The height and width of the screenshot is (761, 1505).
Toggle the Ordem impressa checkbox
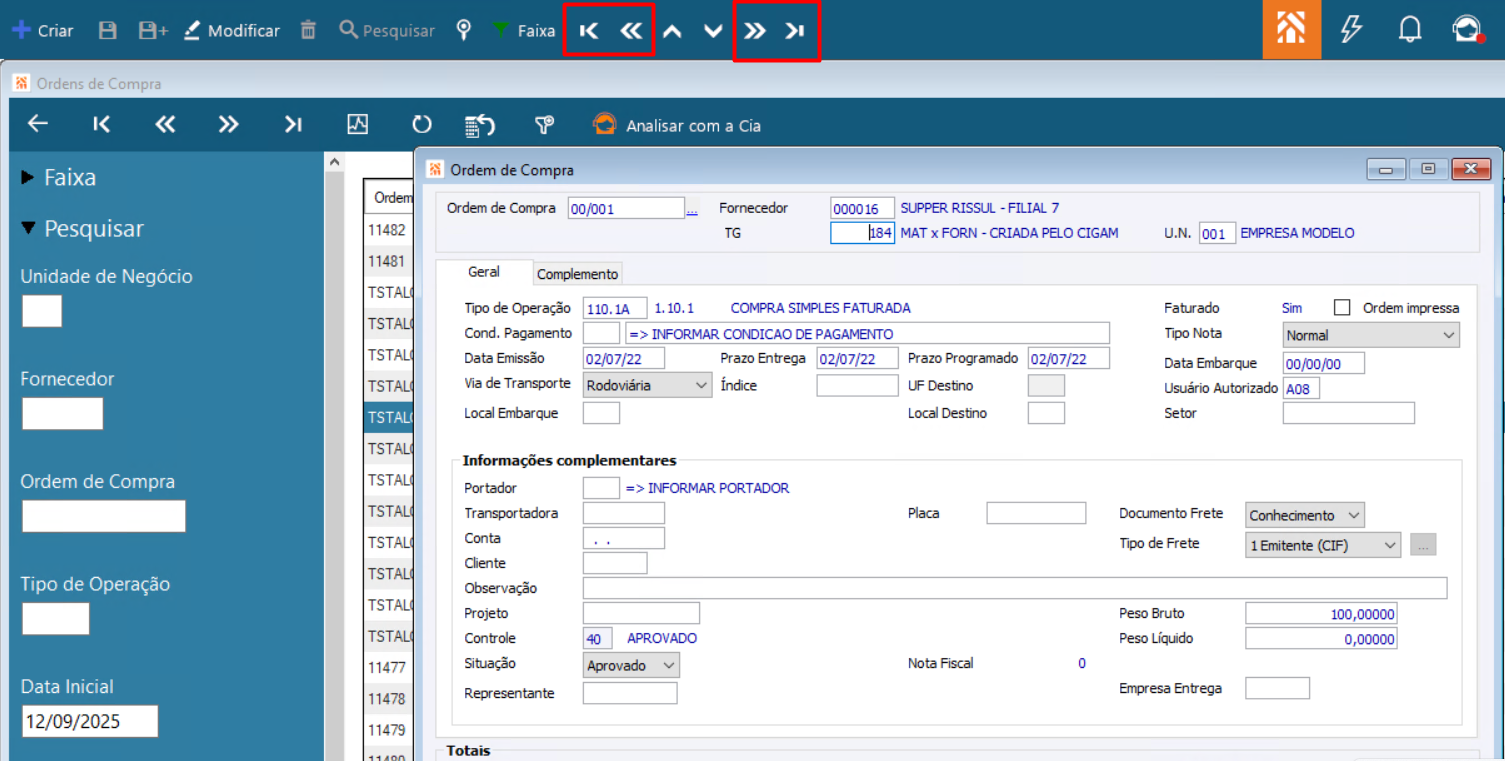click(x=1342, y=308)
